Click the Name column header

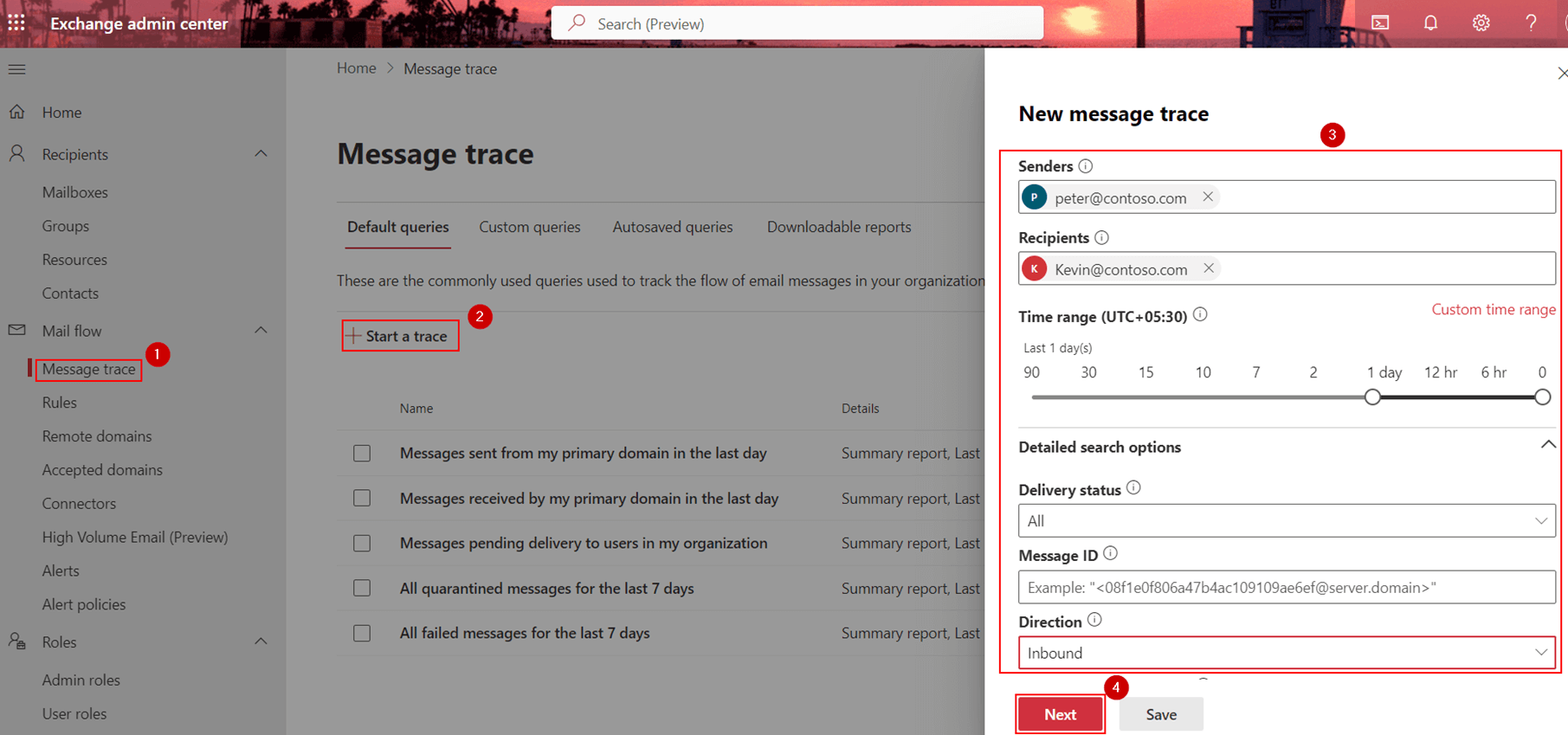pyautogui.click(x=416, y=408)
